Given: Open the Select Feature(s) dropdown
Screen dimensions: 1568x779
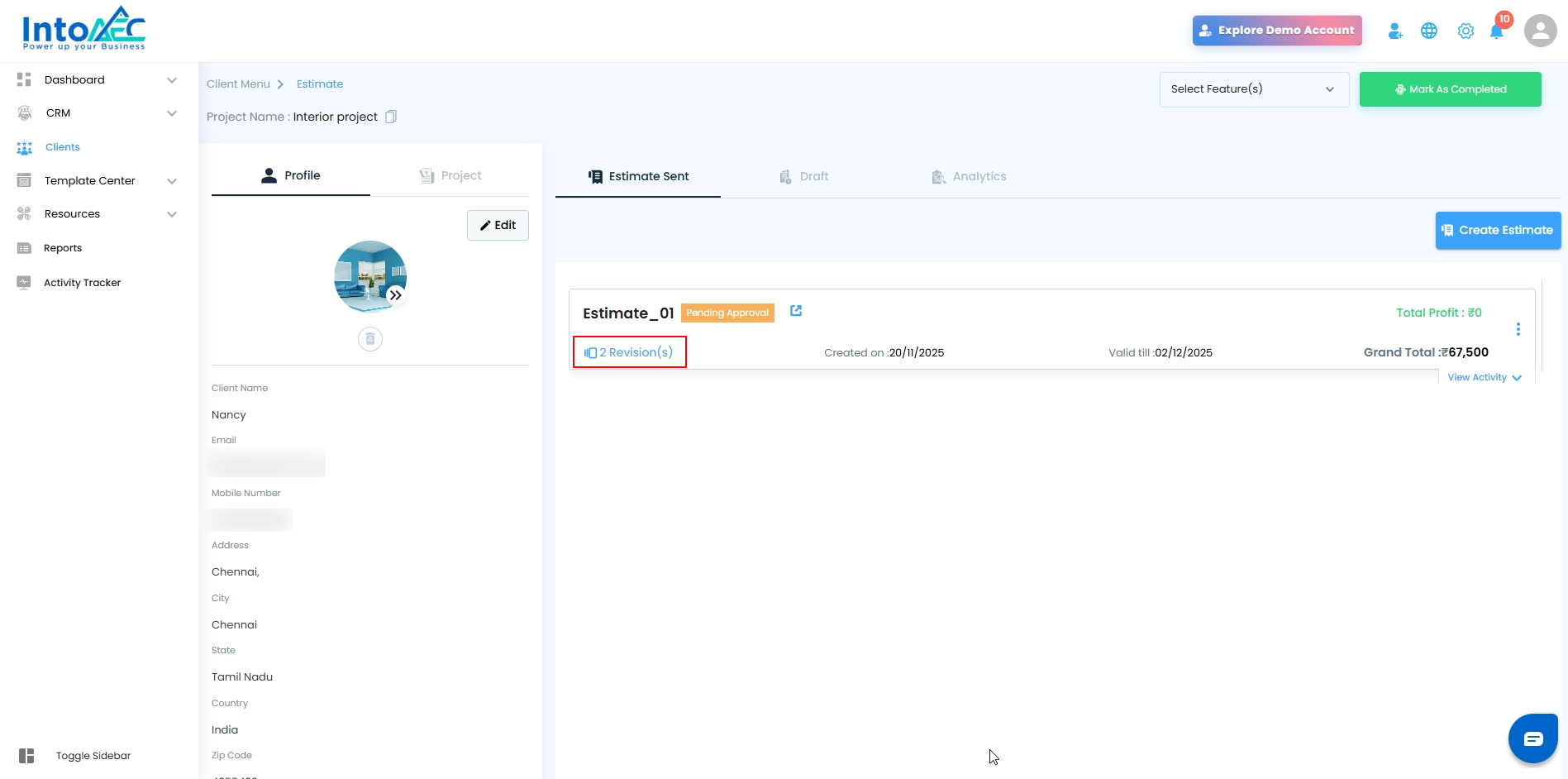Looking at the screenshot, I should tap(1254, 89).
